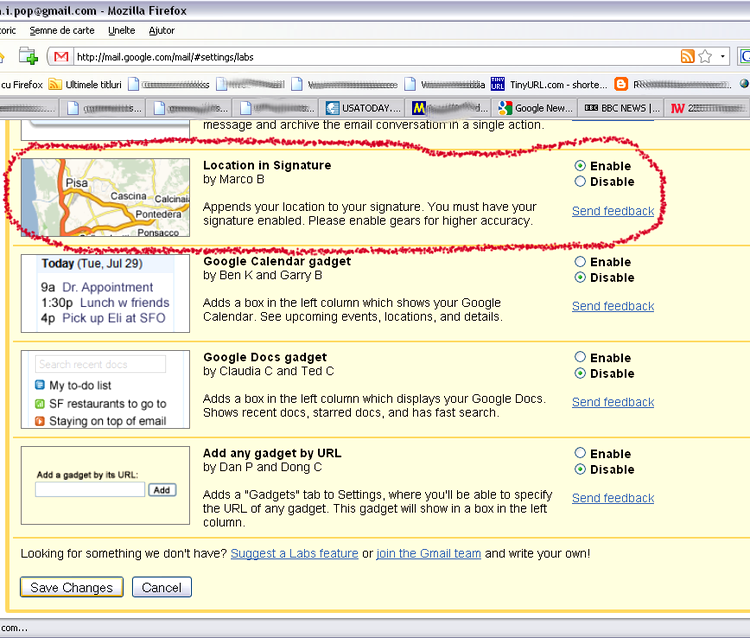Click the Google Calendar gadget preview thumbnail

(105, 293)
